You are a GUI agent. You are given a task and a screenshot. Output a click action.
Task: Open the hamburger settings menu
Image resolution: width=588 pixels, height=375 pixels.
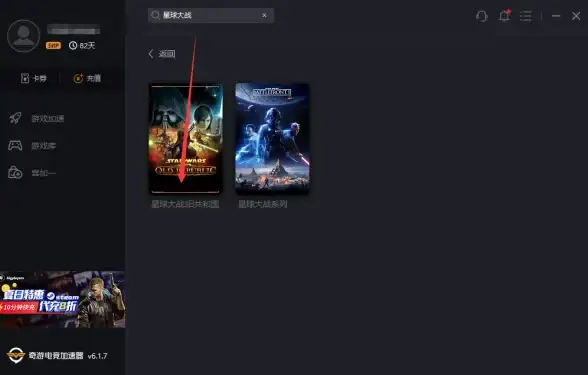[x=526, y=16]
